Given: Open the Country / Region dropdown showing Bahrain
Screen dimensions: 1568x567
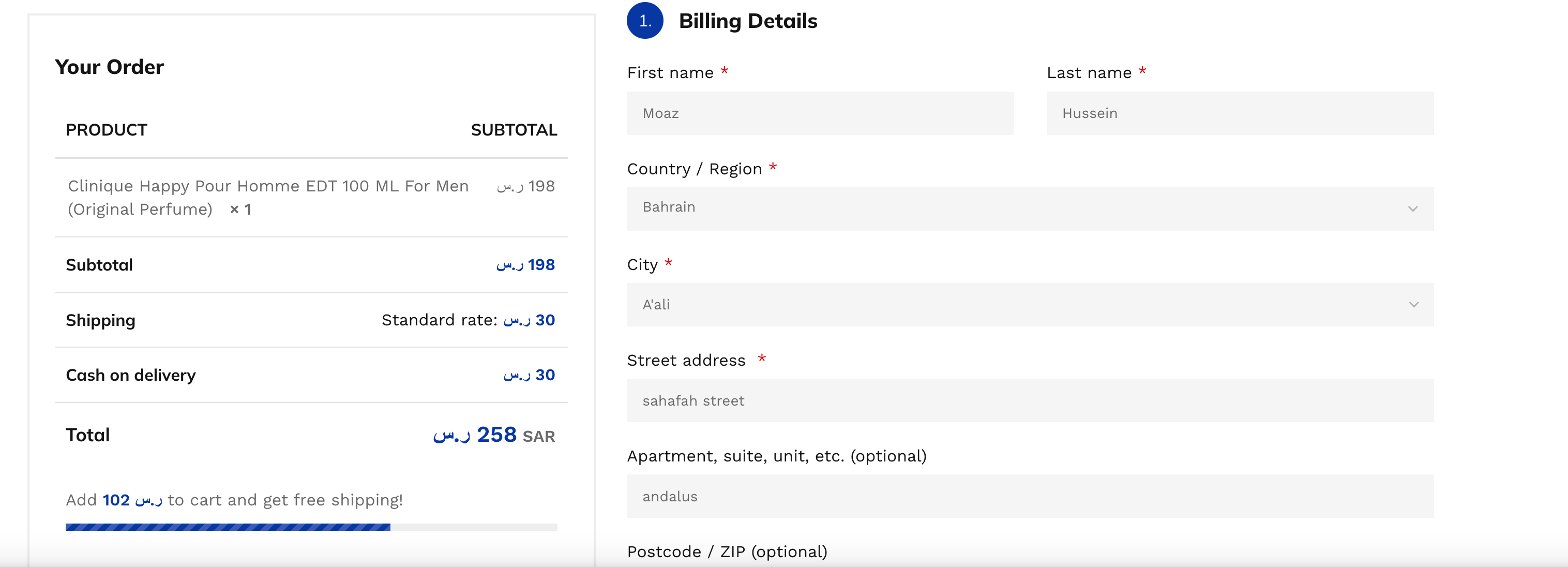Looking at the screenshot, I should tap(1030, 208).
